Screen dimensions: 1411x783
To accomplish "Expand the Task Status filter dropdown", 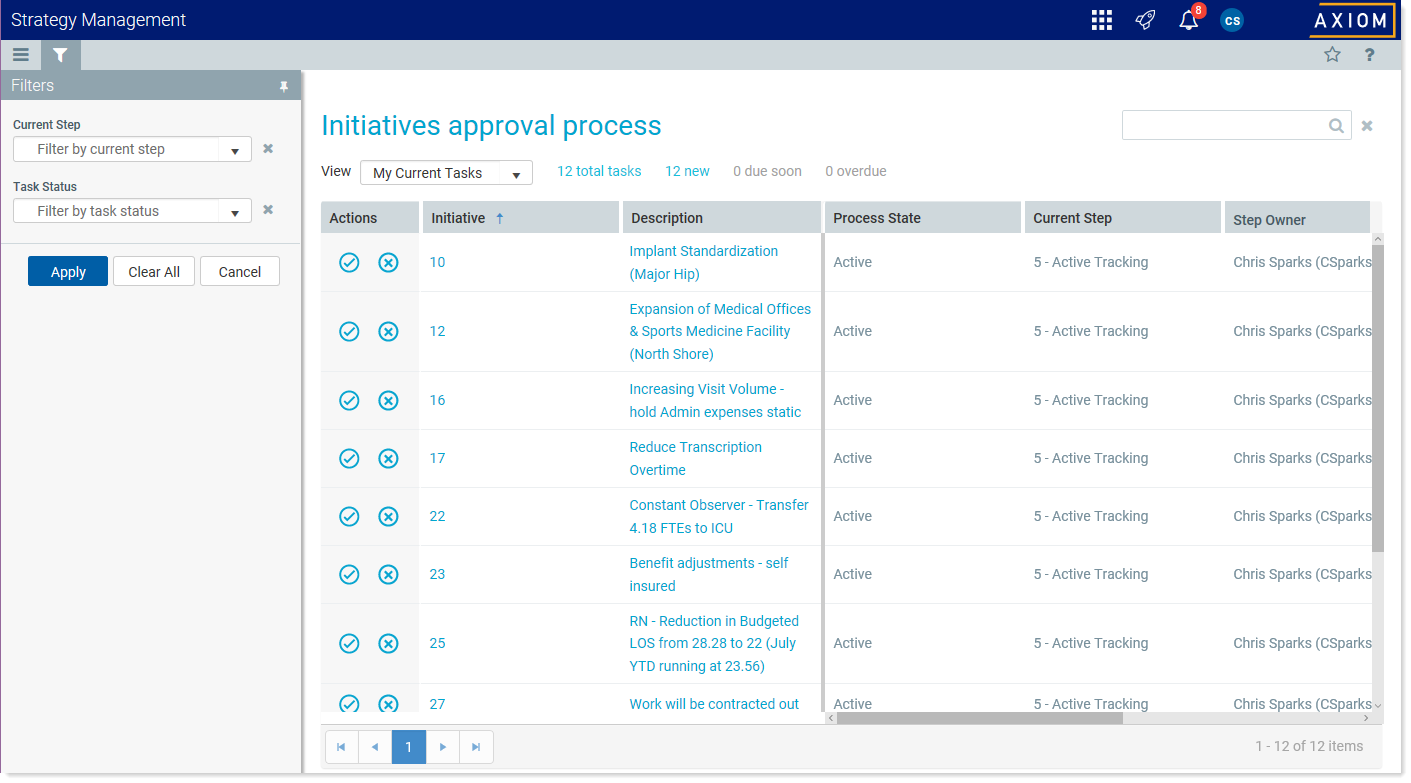I will point(234,212).
